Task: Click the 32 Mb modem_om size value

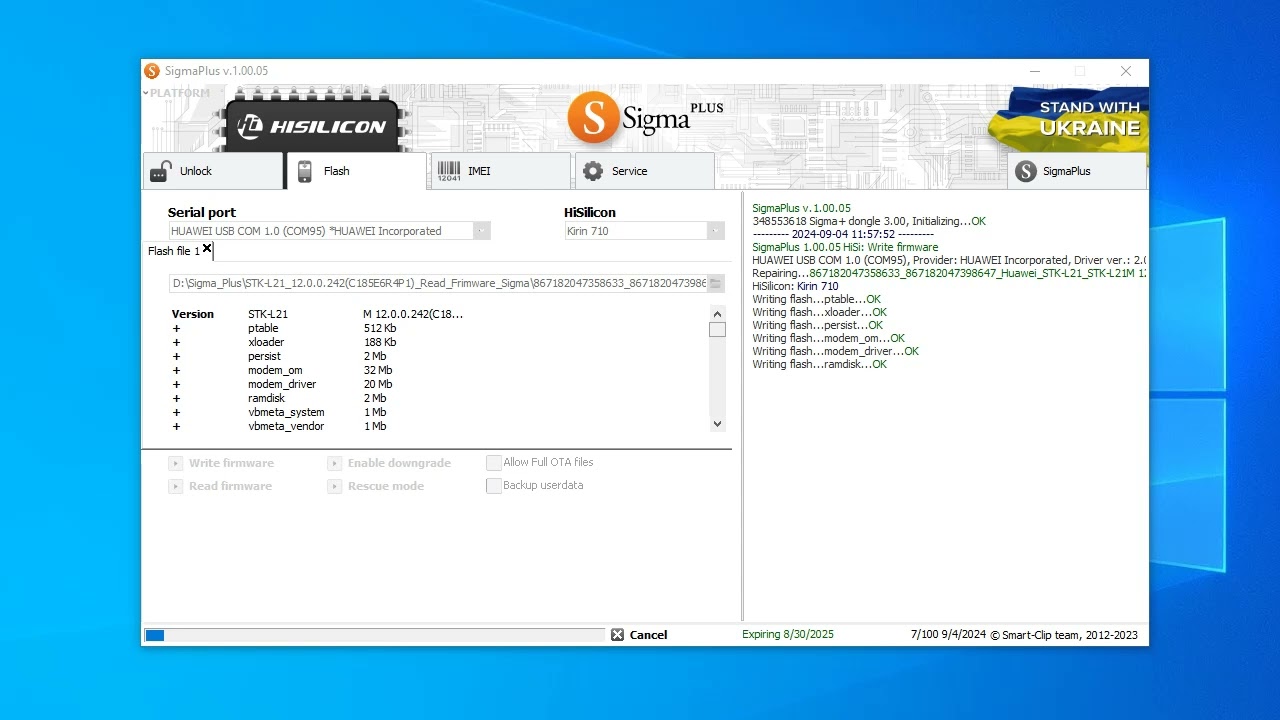Action: [x=378, y=370]
